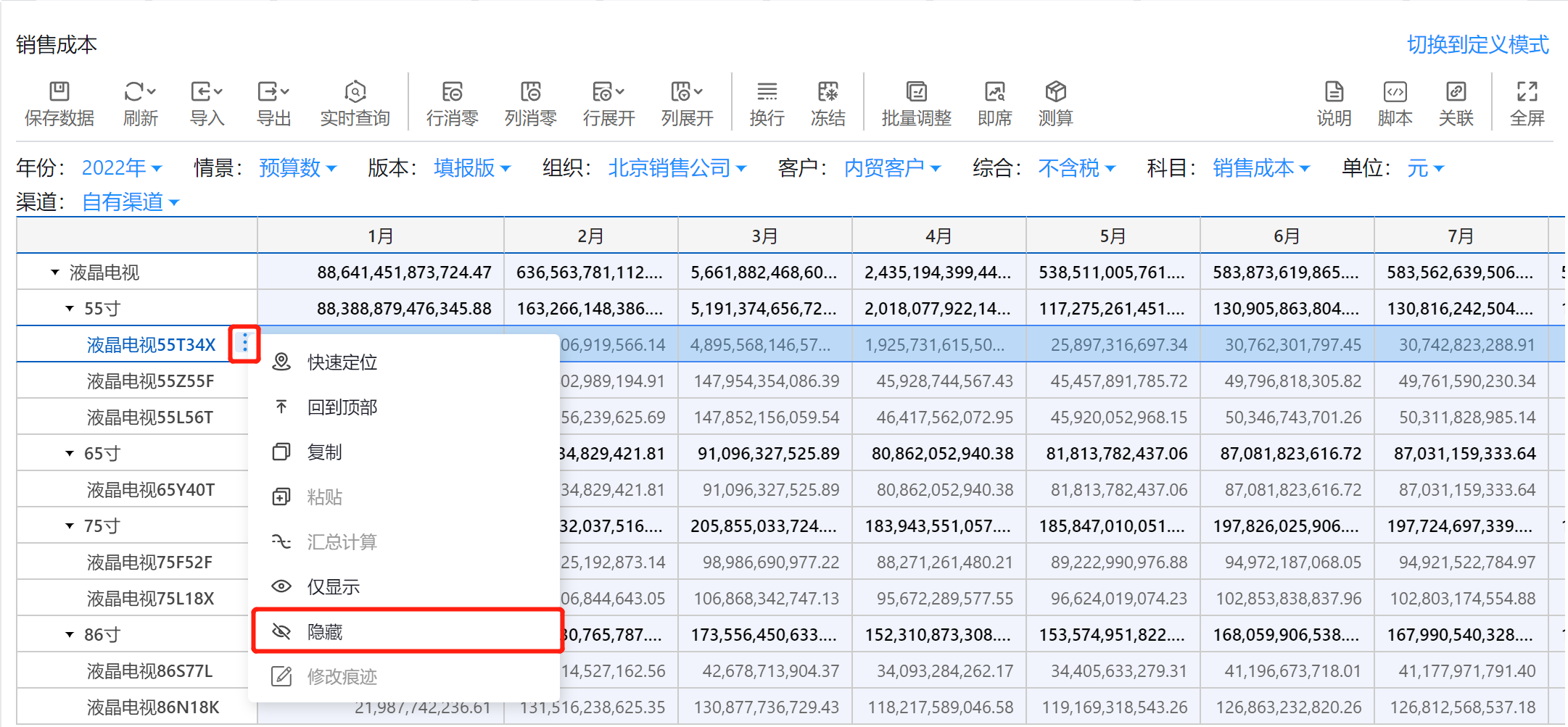Toggle the Freeze (冻结) tool

(828, 92)
